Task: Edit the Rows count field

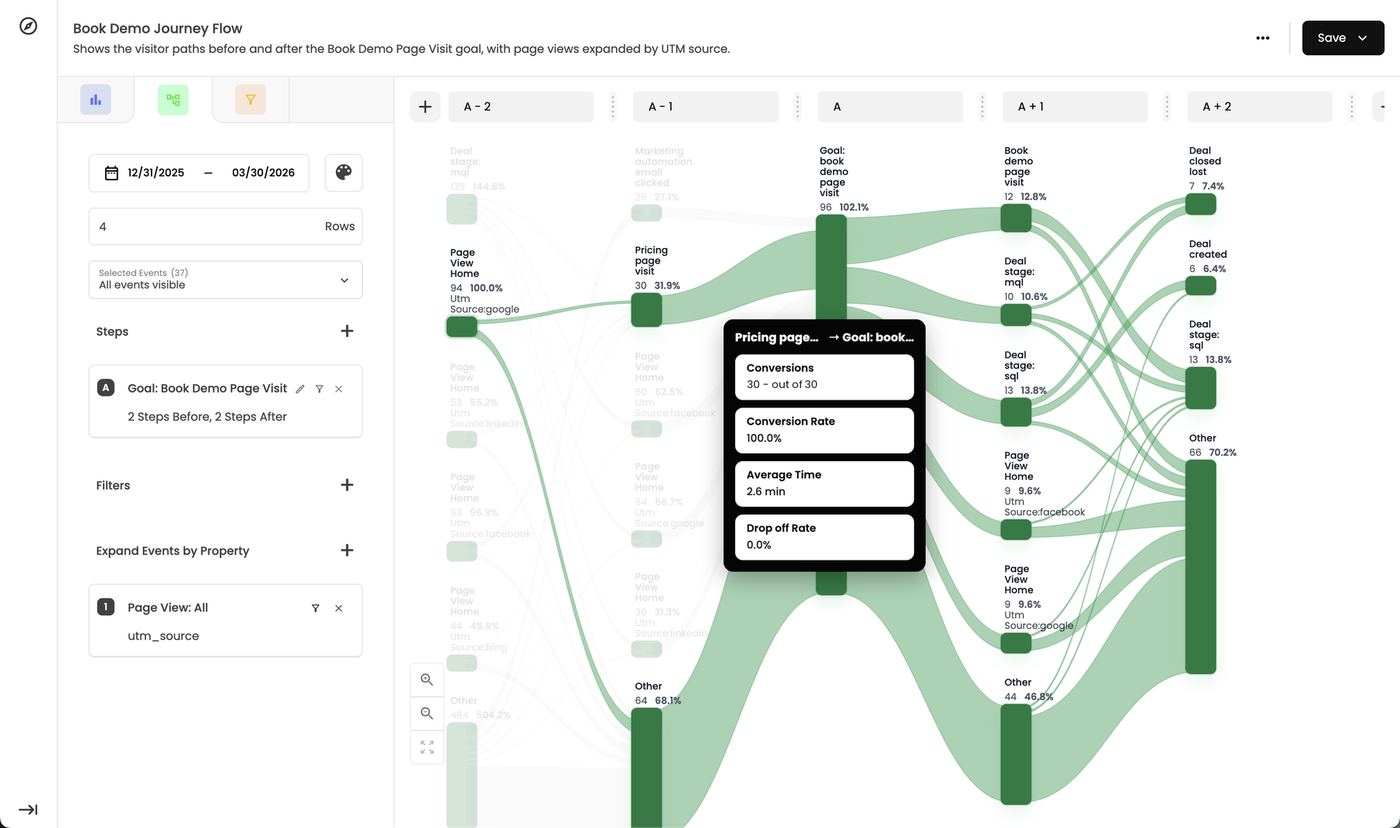Action: pos(226,227)
